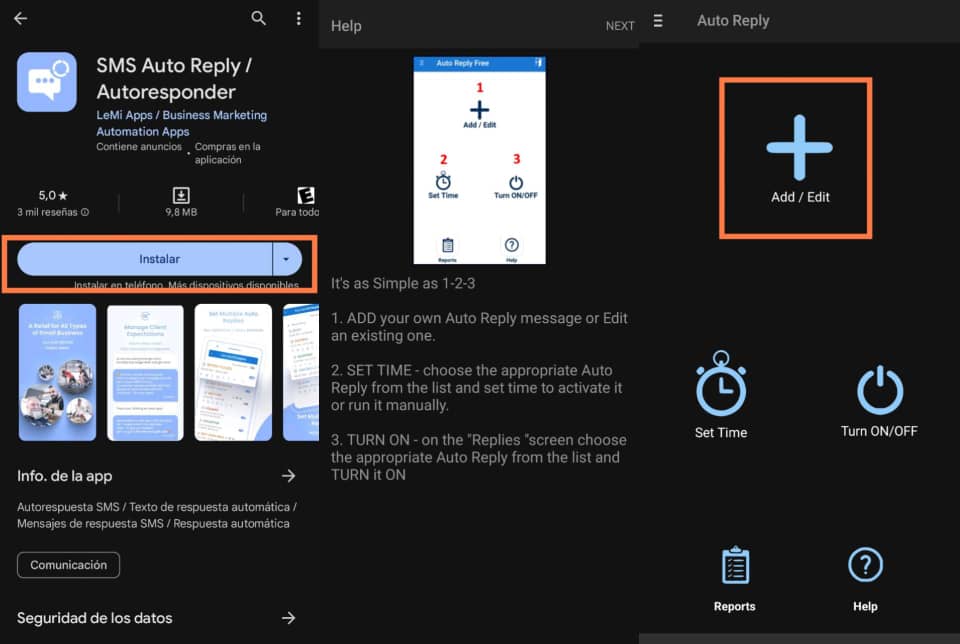This screenshot has height=644, width=960.
Task: Tap the SMS Auto Reply app icon
Action: [47, 82]
